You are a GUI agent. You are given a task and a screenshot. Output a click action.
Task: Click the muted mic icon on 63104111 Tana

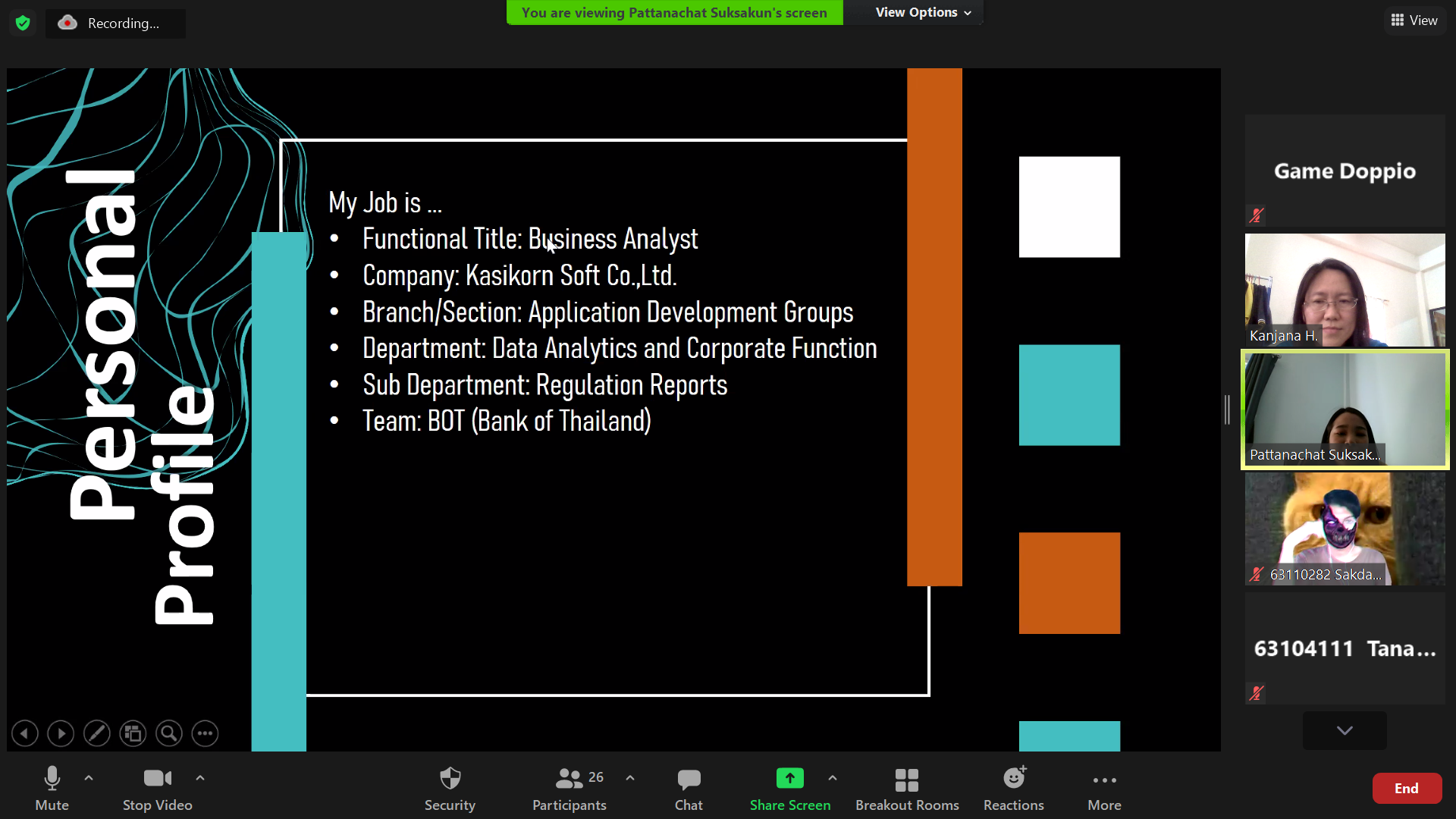tap(1257, 693)
